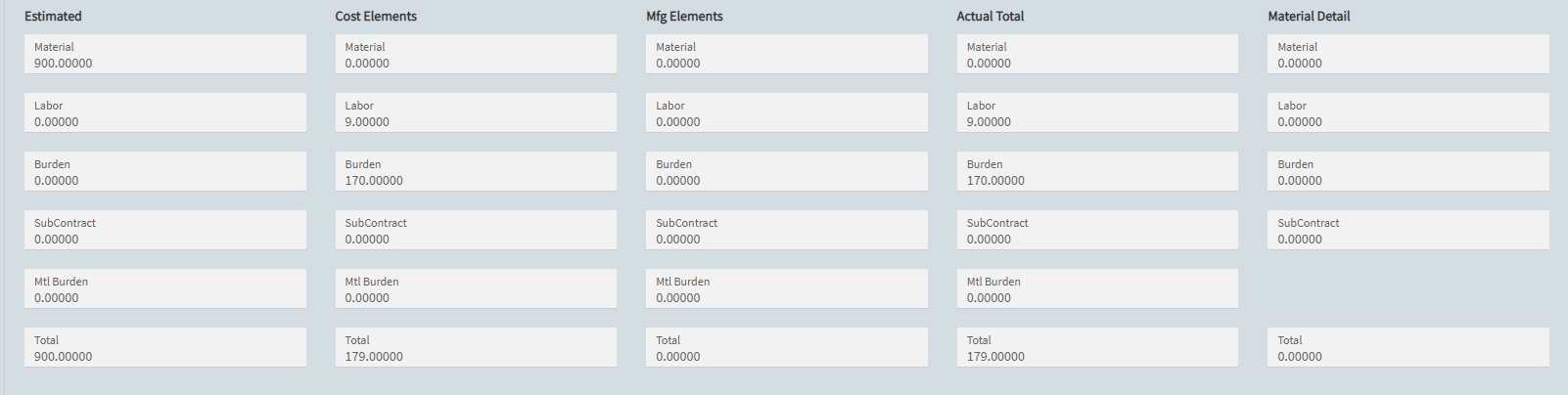The height and width of the screenshot is (395, 1568).
Task: Click Cost Elements Burden field 170.00000
Action: [476, 172]
